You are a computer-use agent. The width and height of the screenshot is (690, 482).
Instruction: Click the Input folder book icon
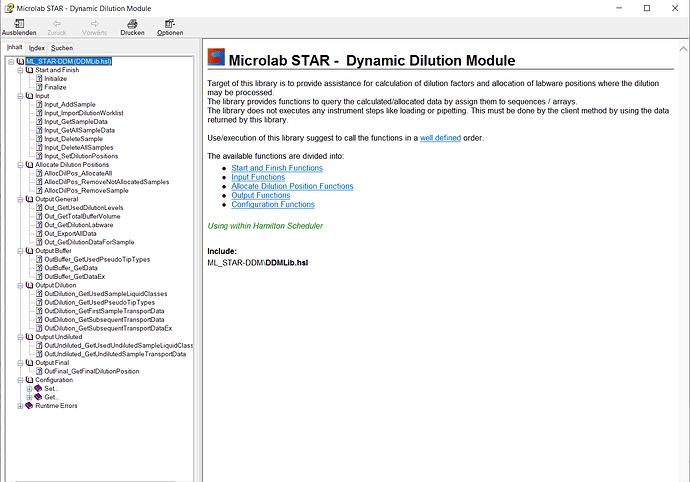[29, 96]
